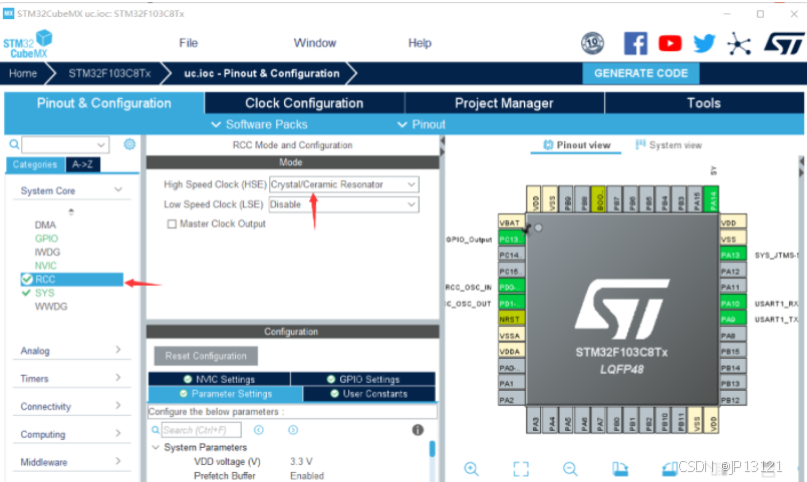Select the BOOT0 pin on top row
This screenshot has width=807, height=482.
pos(599,199)
